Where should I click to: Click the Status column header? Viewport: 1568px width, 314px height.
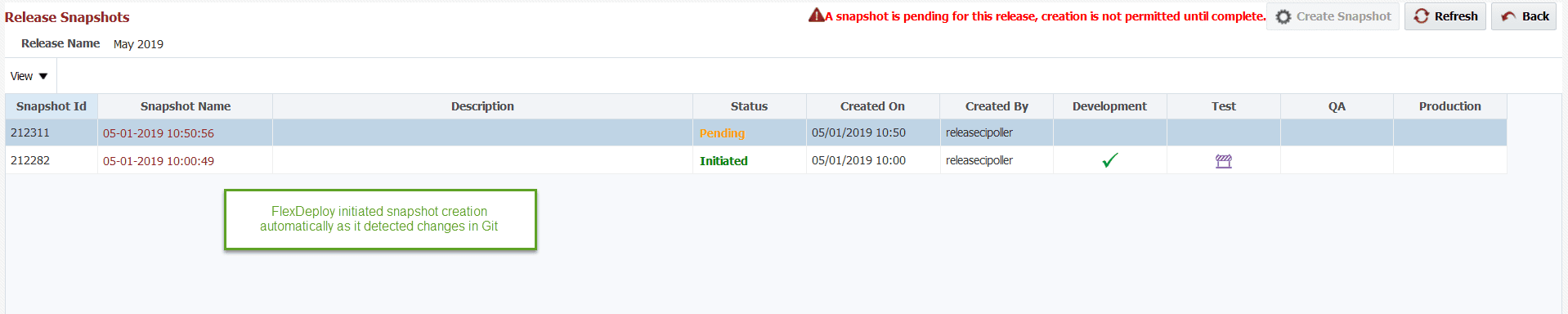[x=749, y=106]
